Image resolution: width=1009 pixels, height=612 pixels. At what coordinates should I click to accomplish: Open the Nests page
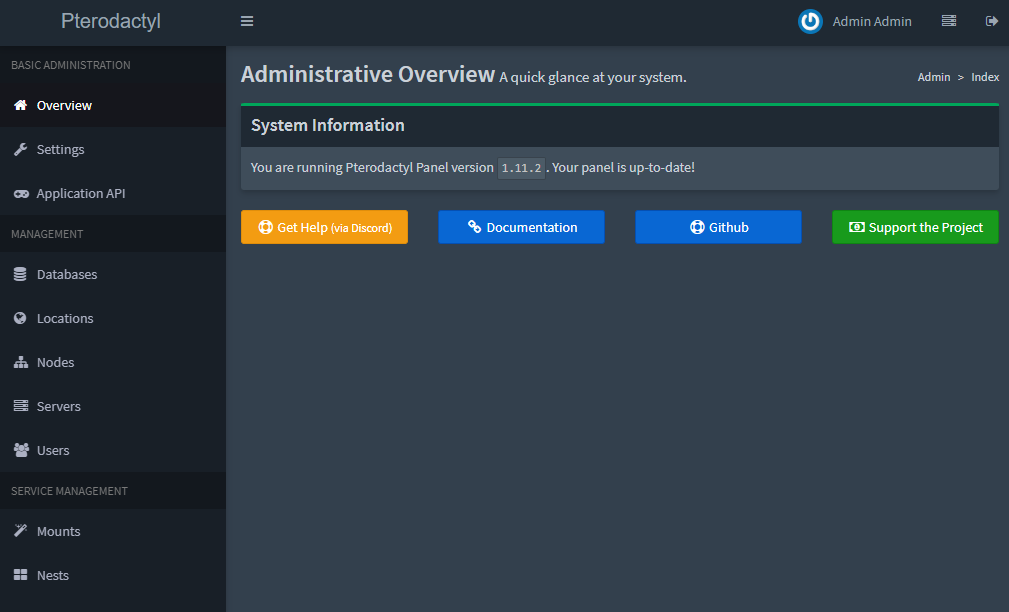(x=113, y=575)
